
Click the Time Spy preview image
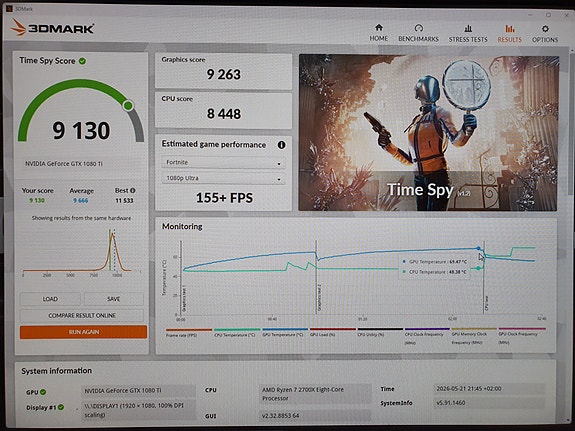click(428, 132)
